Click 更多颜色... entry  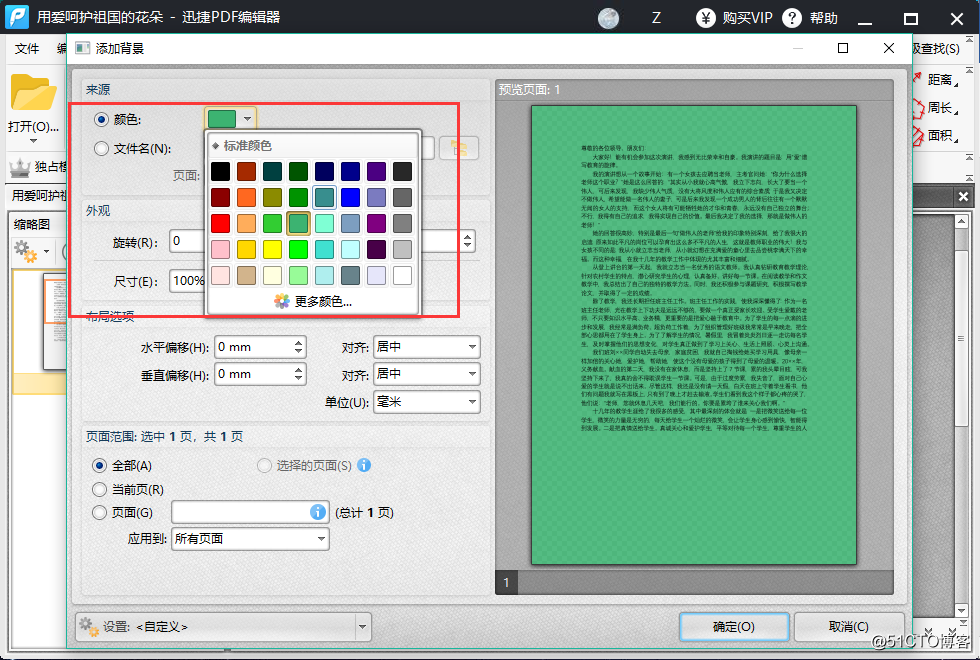point(323,302)
